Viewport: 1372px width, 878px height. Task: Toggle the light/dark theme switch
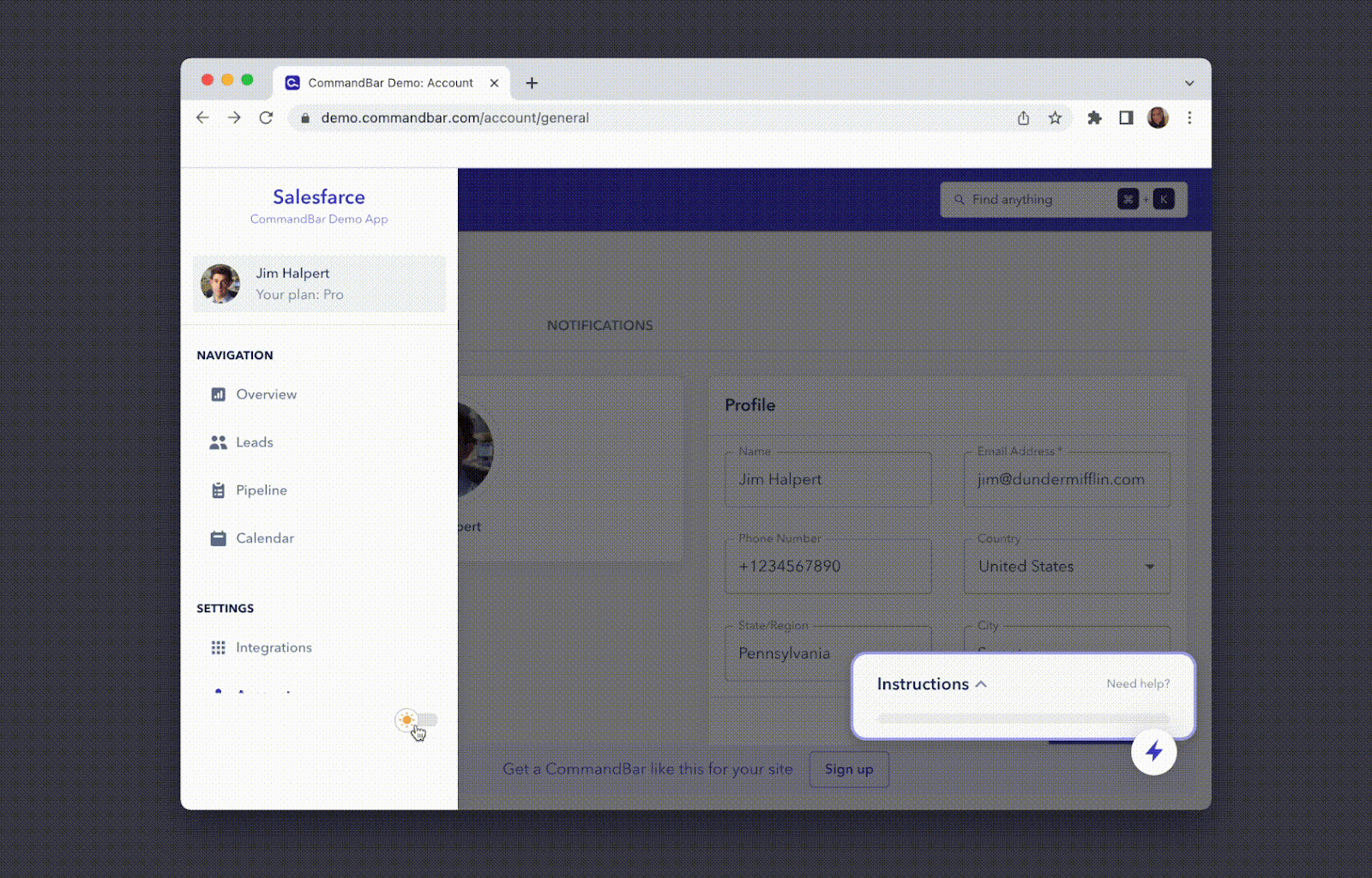pyautogui.click(x=416, y=720)
